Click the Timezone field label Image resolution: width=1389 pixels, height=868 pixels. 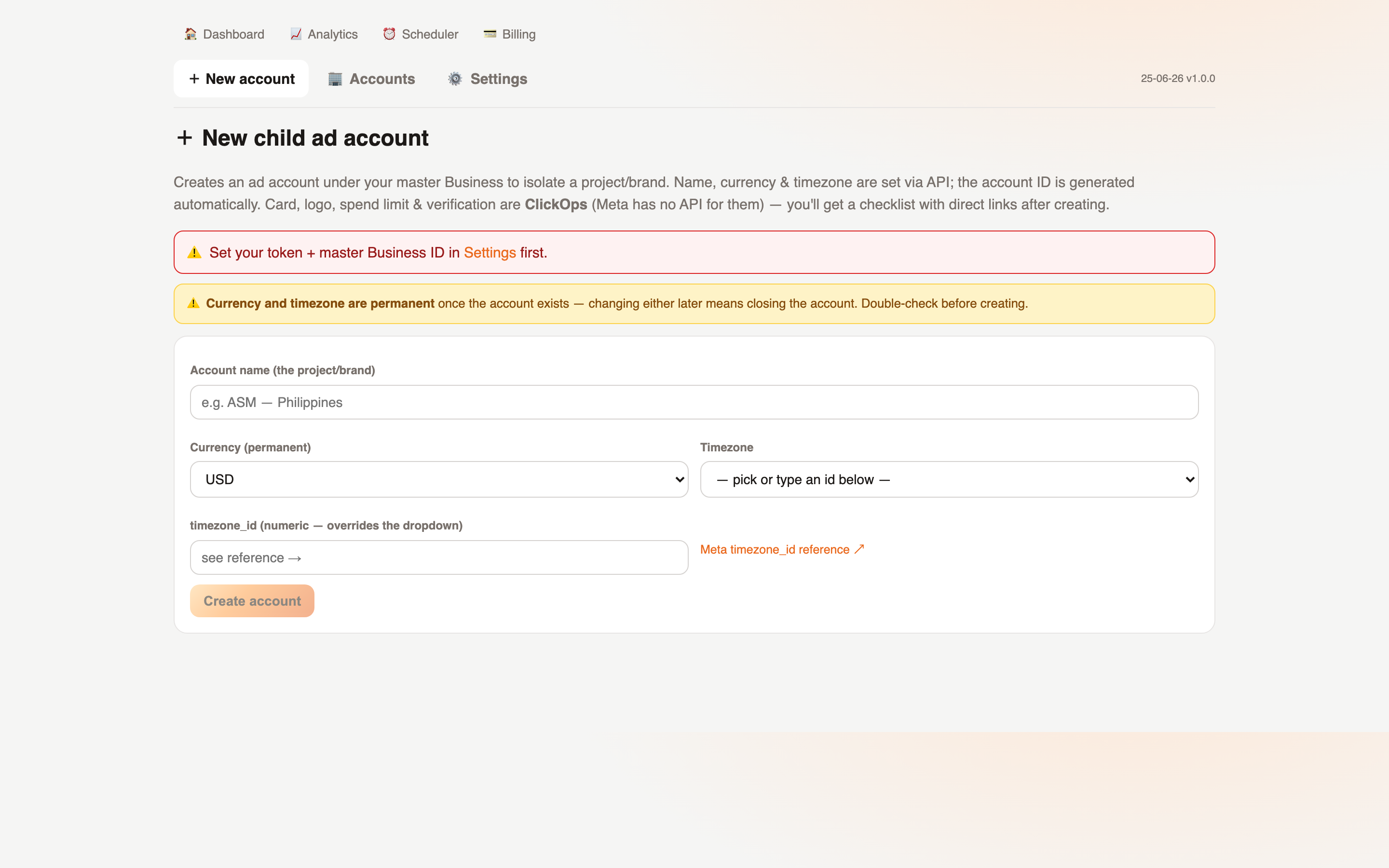click(727, 447)
